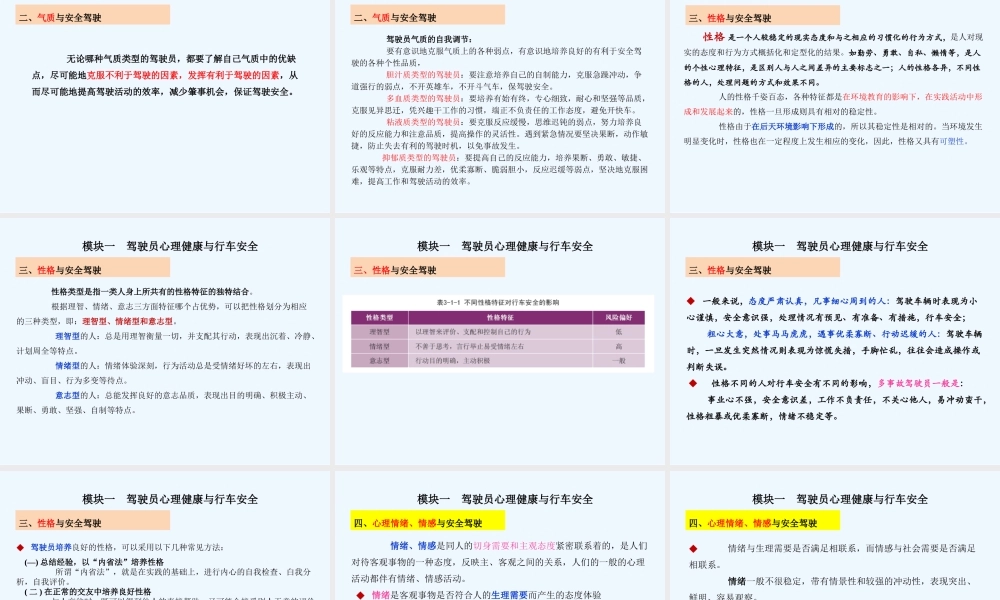Click red text '胆汁质类型的驾驶员'
Image resolution: width=1000 pixels, height=600 pixels.
(x=423, y=75)
